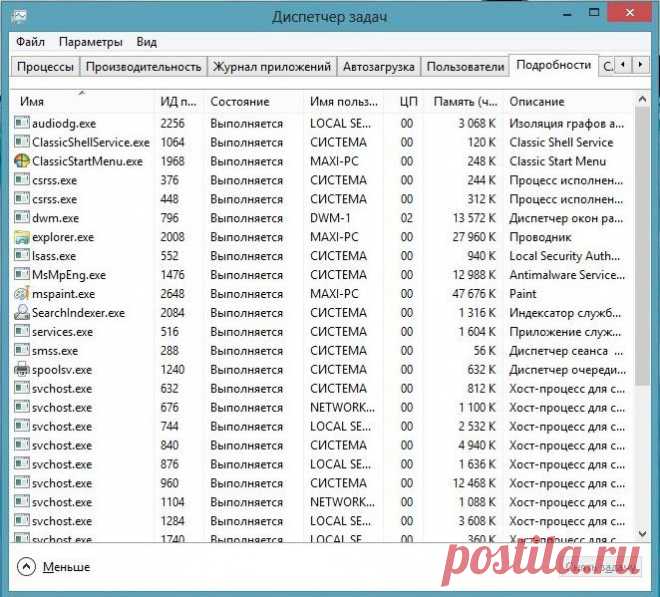
Task: Sort by the Имя column header
Action: [83, 101]
